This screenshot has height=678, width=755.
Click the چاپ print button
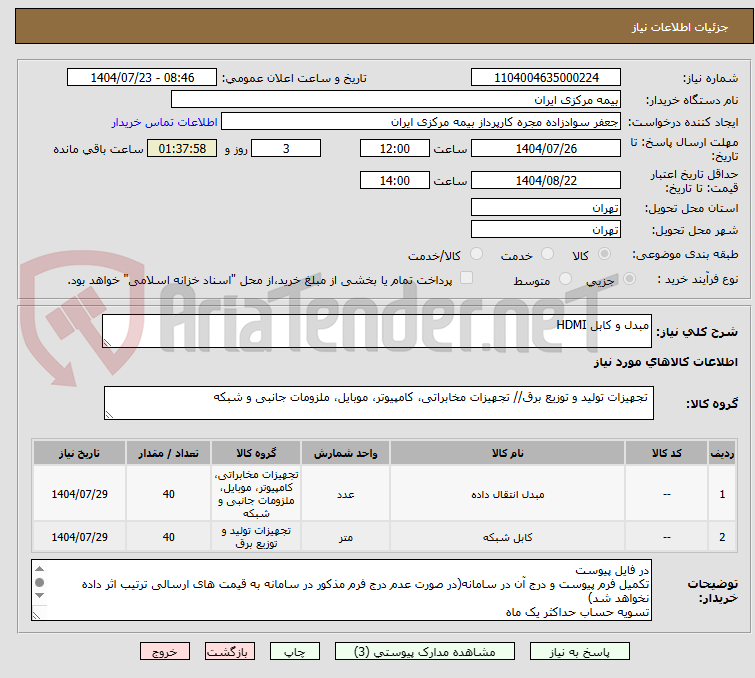(294, 652)
